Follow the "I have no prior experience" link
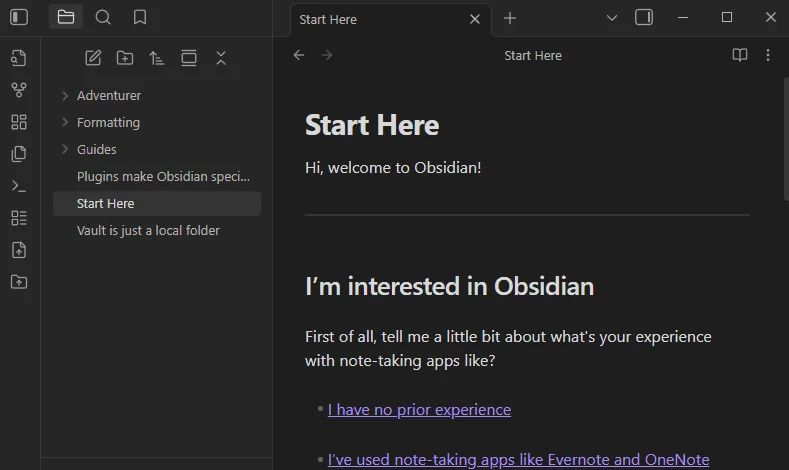789x470 pixels. click(x=419, y=409)
